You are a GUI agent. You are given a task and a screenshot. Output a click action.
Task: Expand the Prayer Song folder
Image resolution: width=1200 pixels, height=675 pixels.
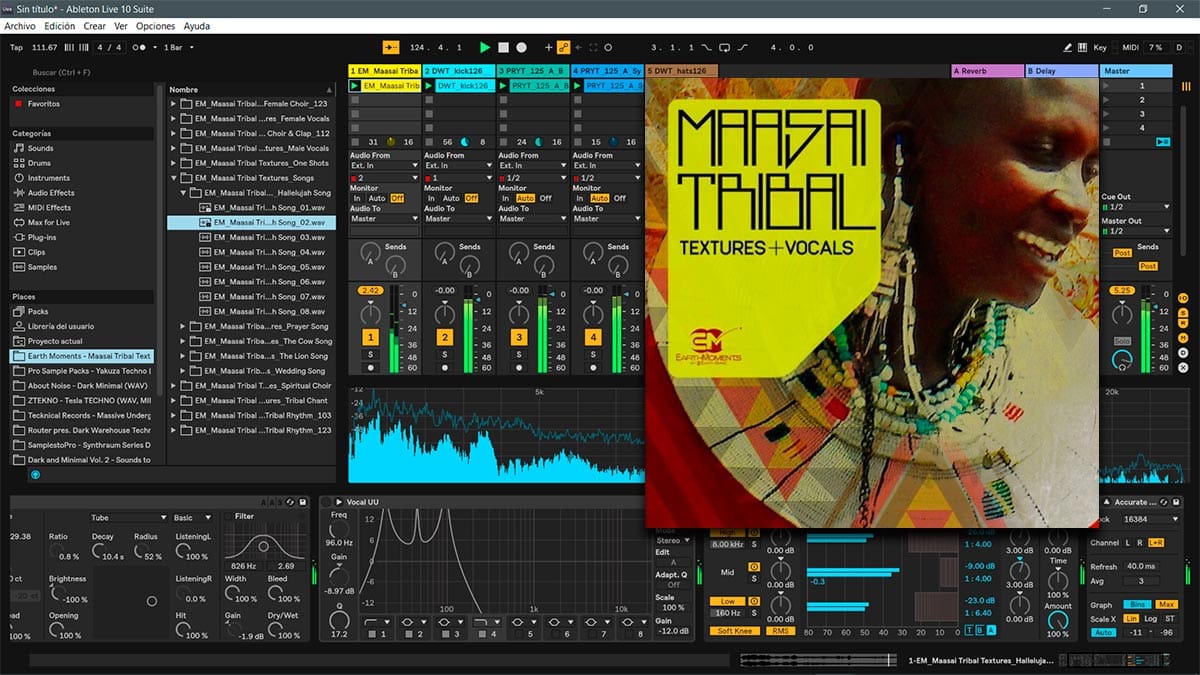[x=183, y=326]
